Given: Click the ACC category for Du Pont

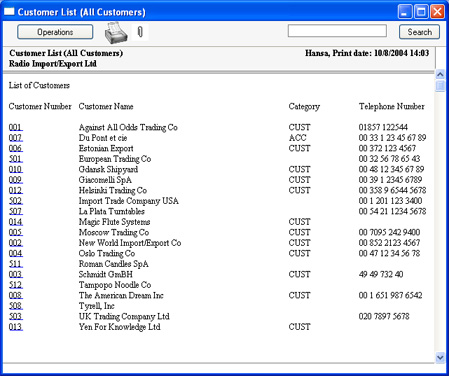Looking at the screenshot, I should point(298,138).
